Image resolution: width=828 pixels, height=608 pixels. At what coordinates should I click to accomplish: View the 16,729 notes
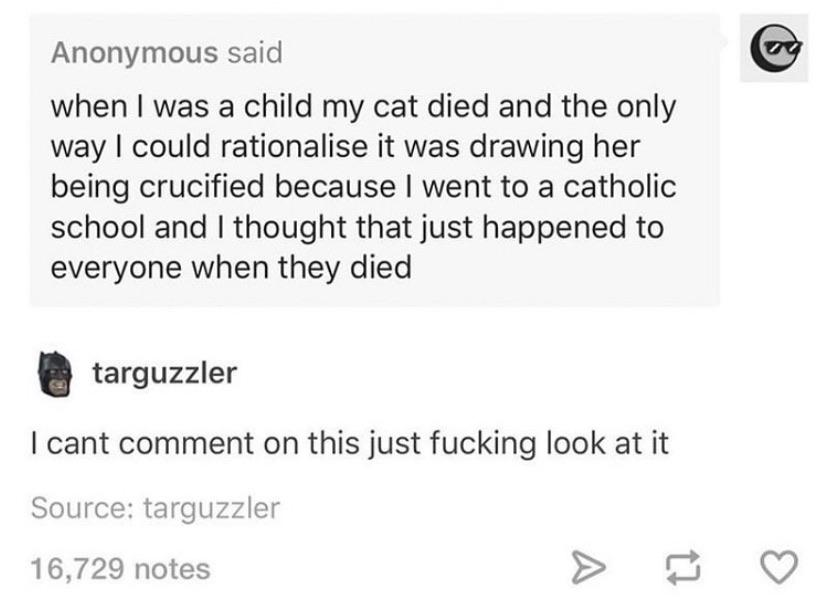click(120, 569)
